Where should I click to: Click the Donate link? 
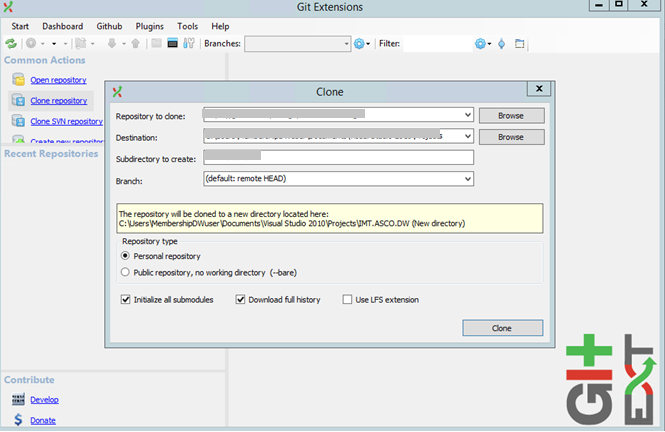(43, 420)
